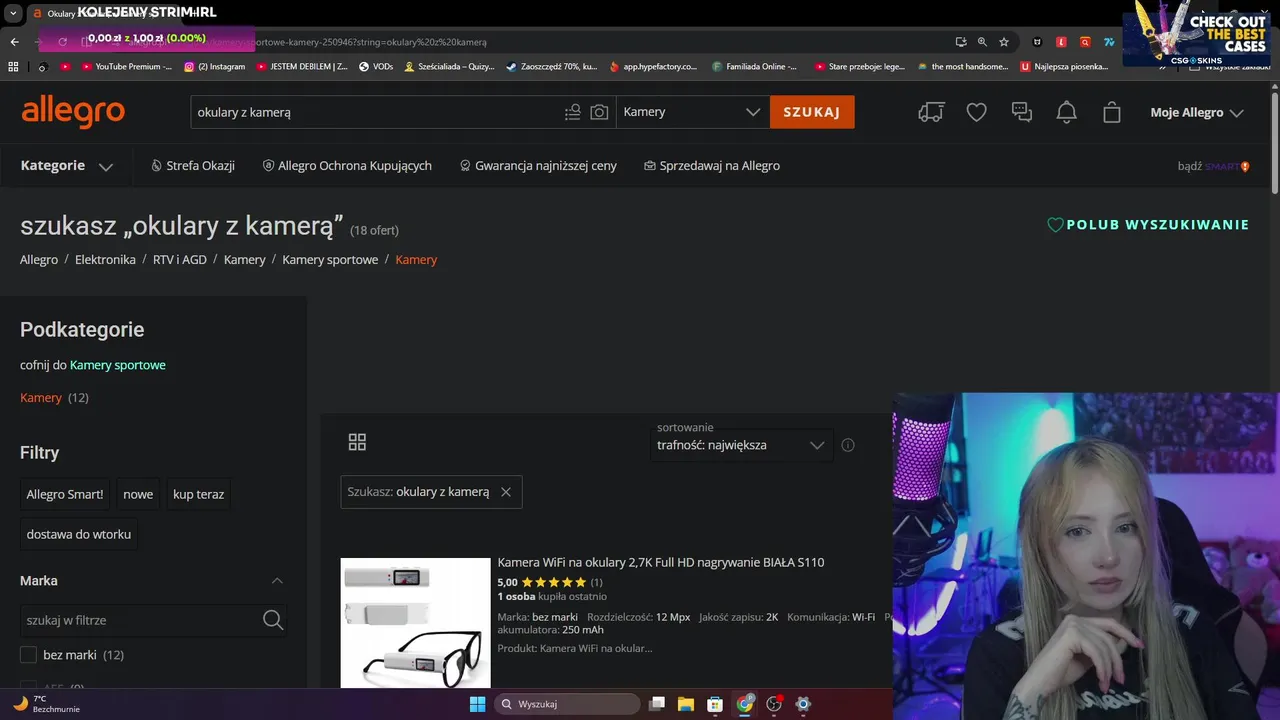Collapse the 'Marka' filter section
This screenshot has width=1280, height=720.
pos(277,581)
